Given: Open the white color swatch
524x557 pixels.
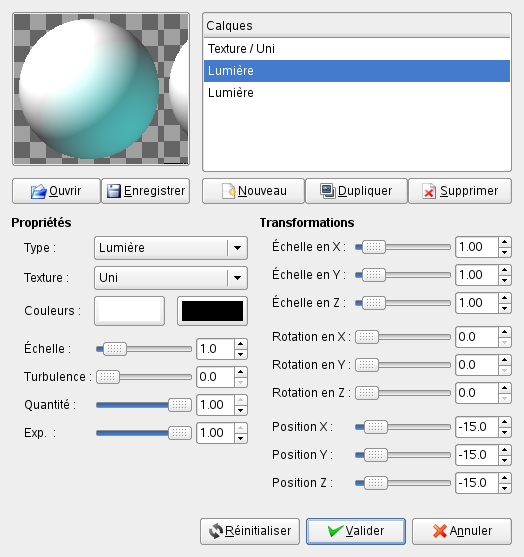Looking at the screenshot, I should 129,311.
